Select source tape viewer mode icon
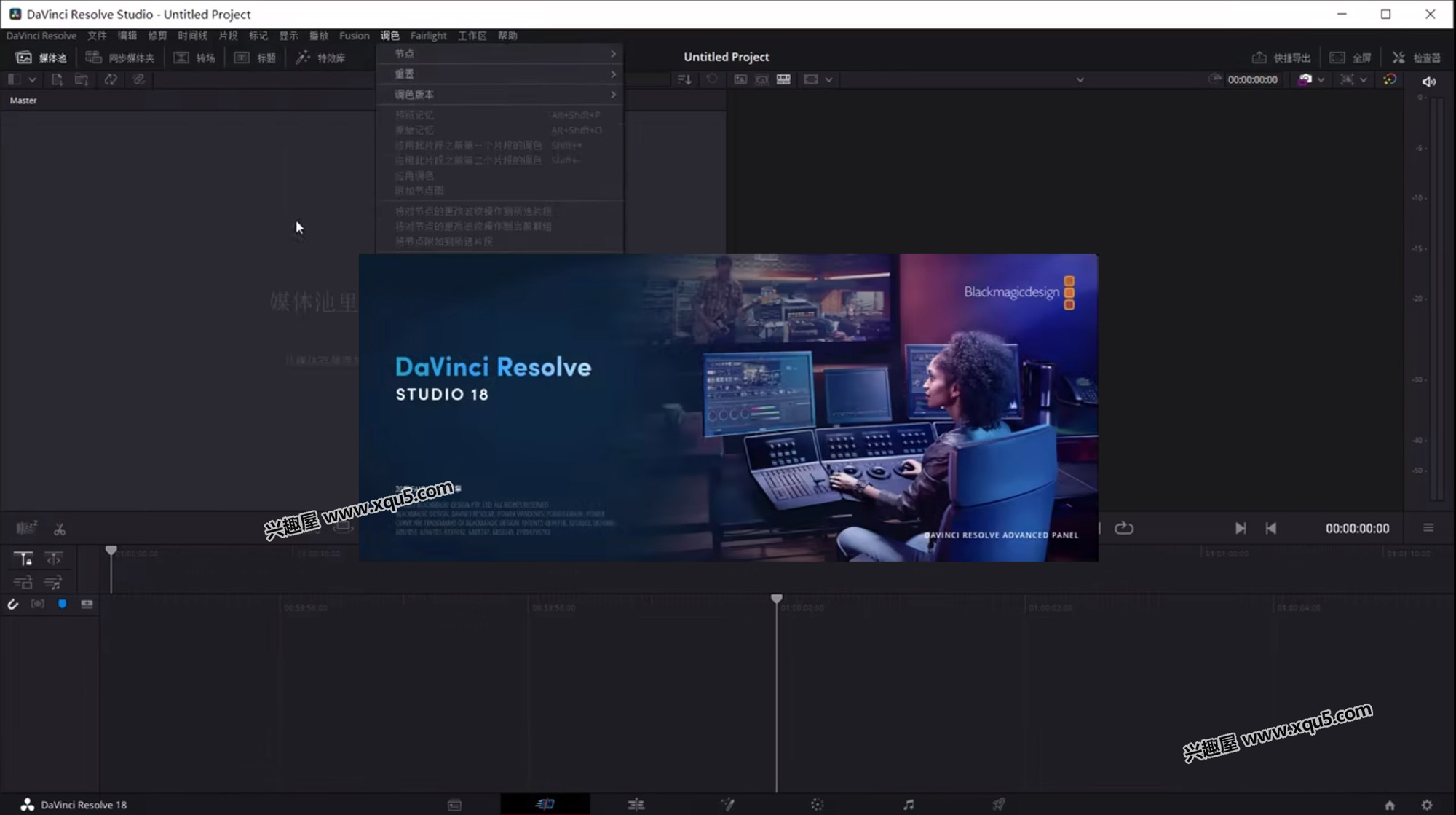The image size is (1456, 815). click(x=761, y=79)
